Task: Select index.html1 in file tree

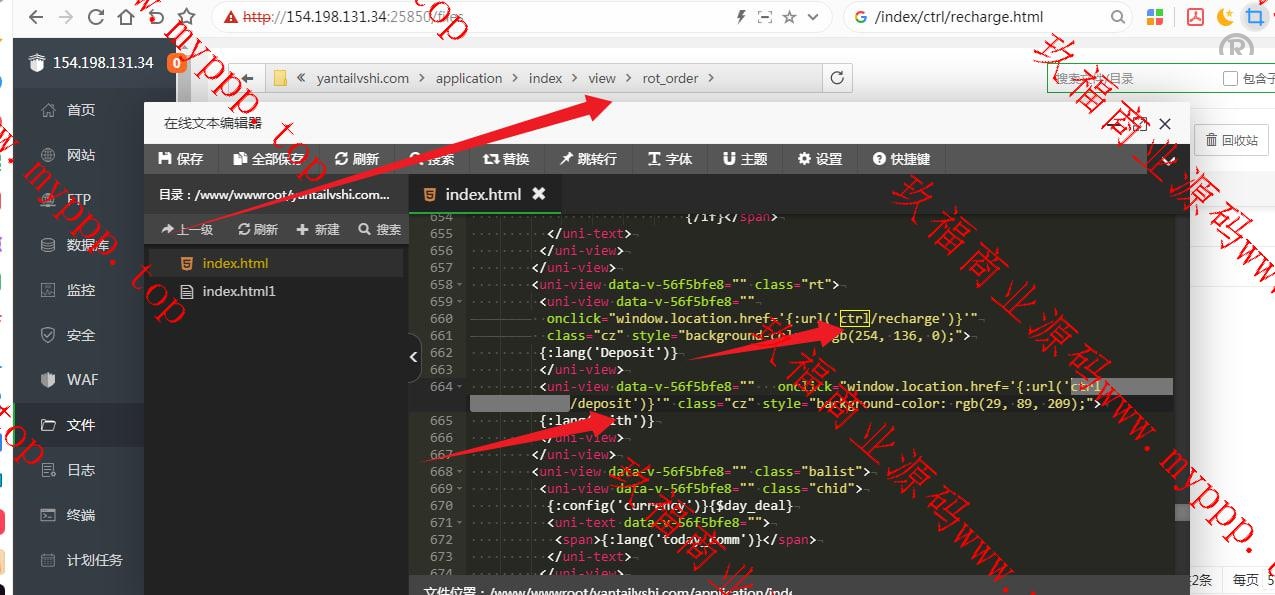Action: pyautogui.click(x=238, y=291)
